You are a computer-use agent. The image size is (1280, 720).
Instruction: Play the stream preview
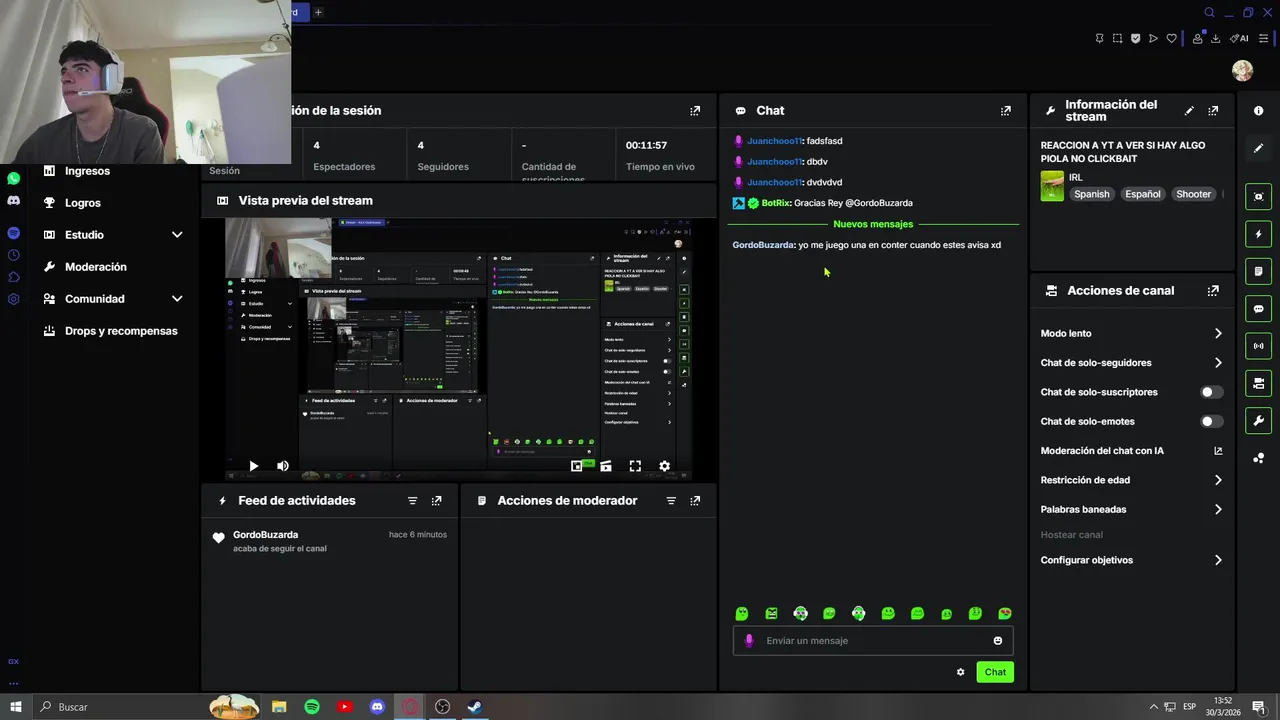point(253,466)
